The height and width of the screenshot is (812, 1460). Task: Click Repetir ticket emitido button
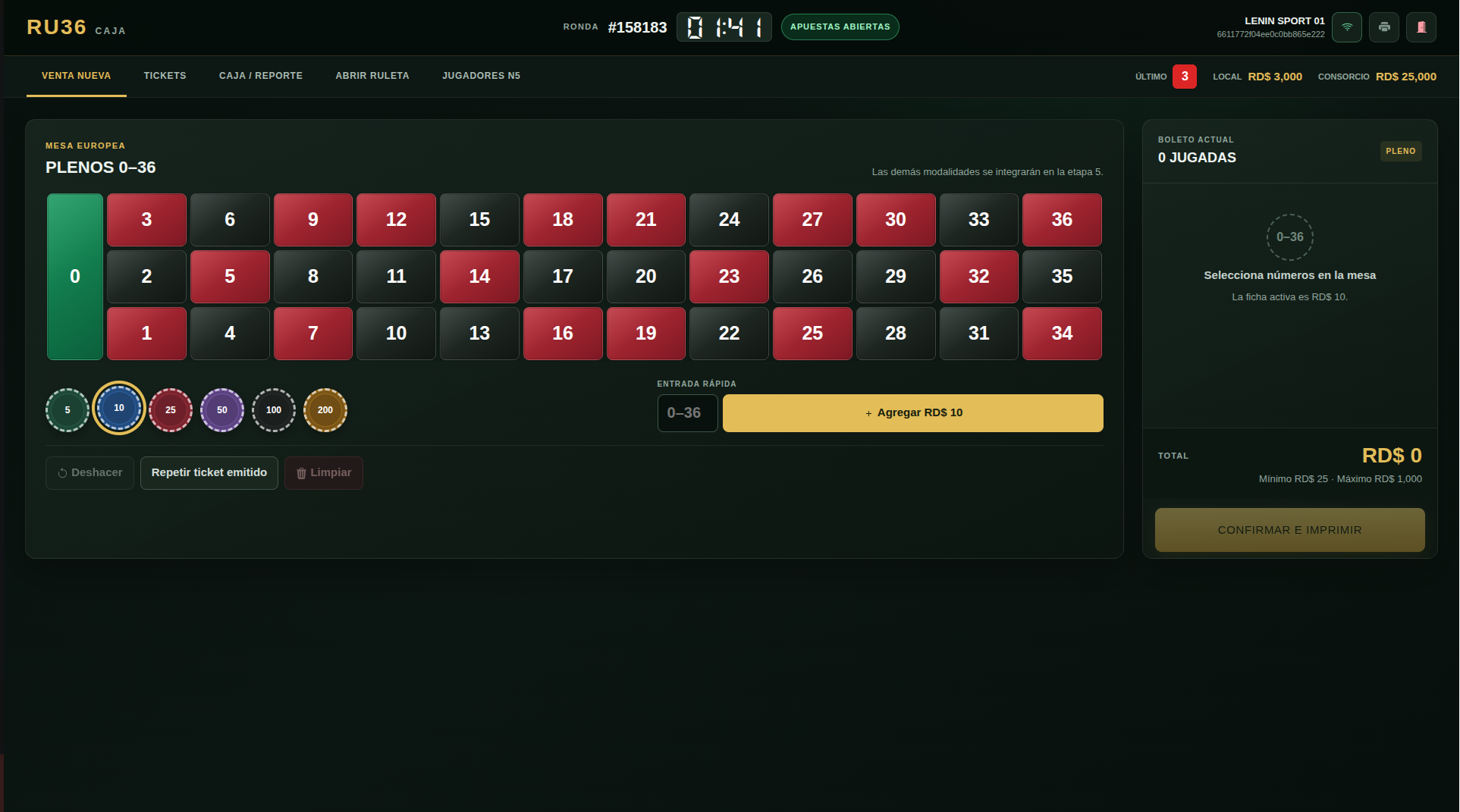tap(209, 473)
